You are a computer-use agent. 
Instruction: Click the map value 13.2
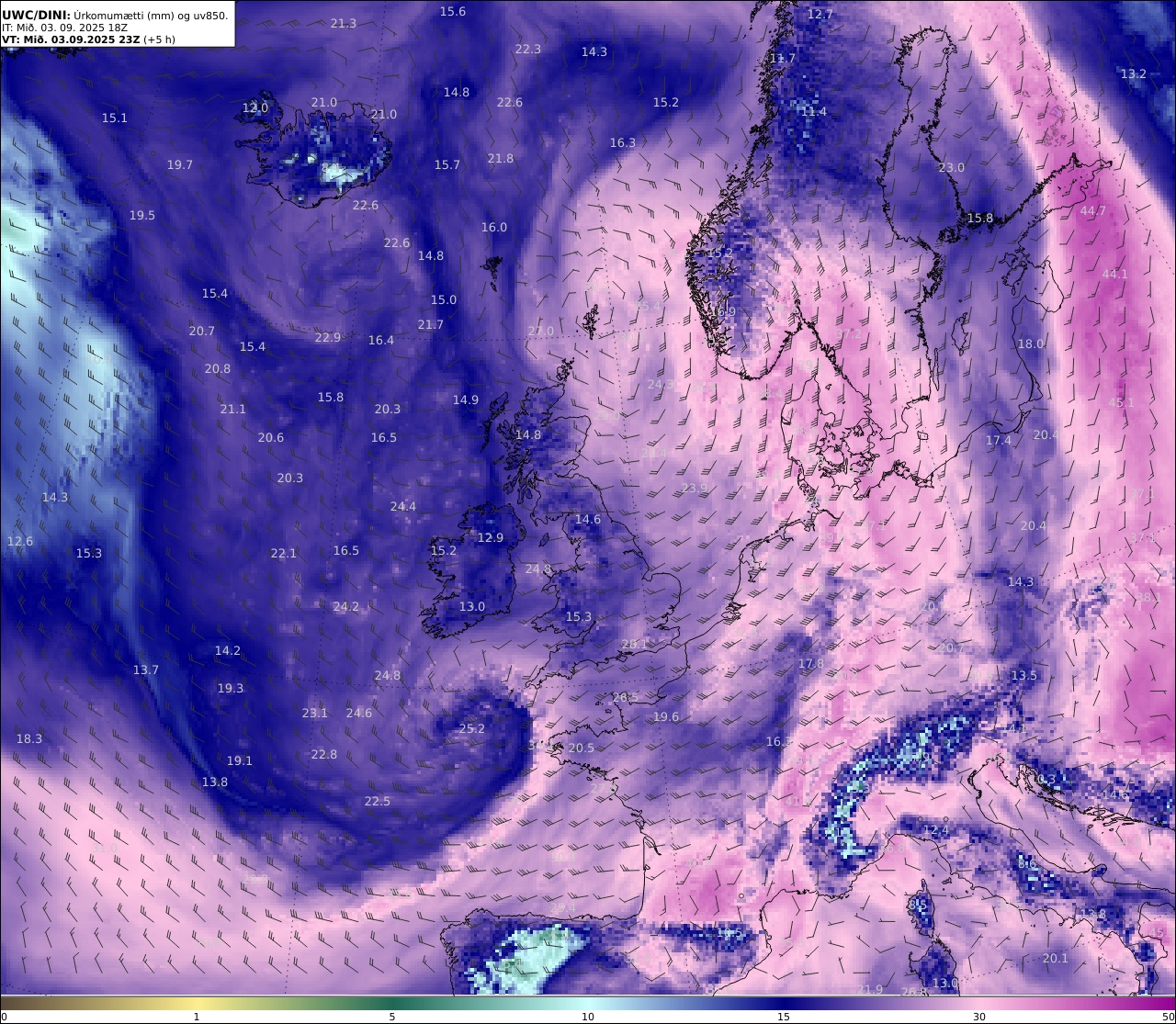pyautogui.click(x=1134, y=73)
